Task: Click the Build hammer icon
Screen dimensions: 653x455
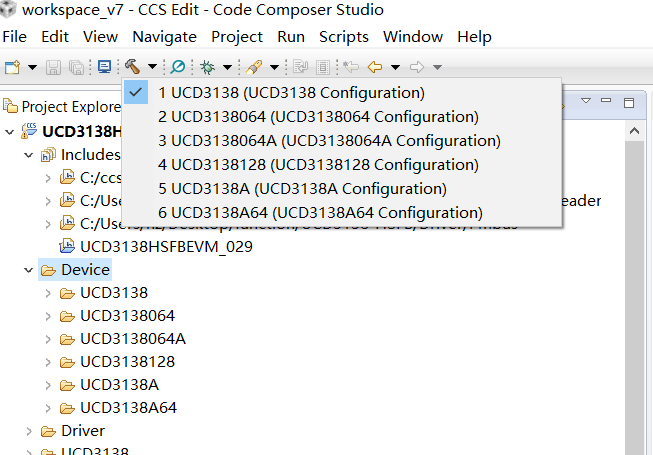Action: (132, 67)
